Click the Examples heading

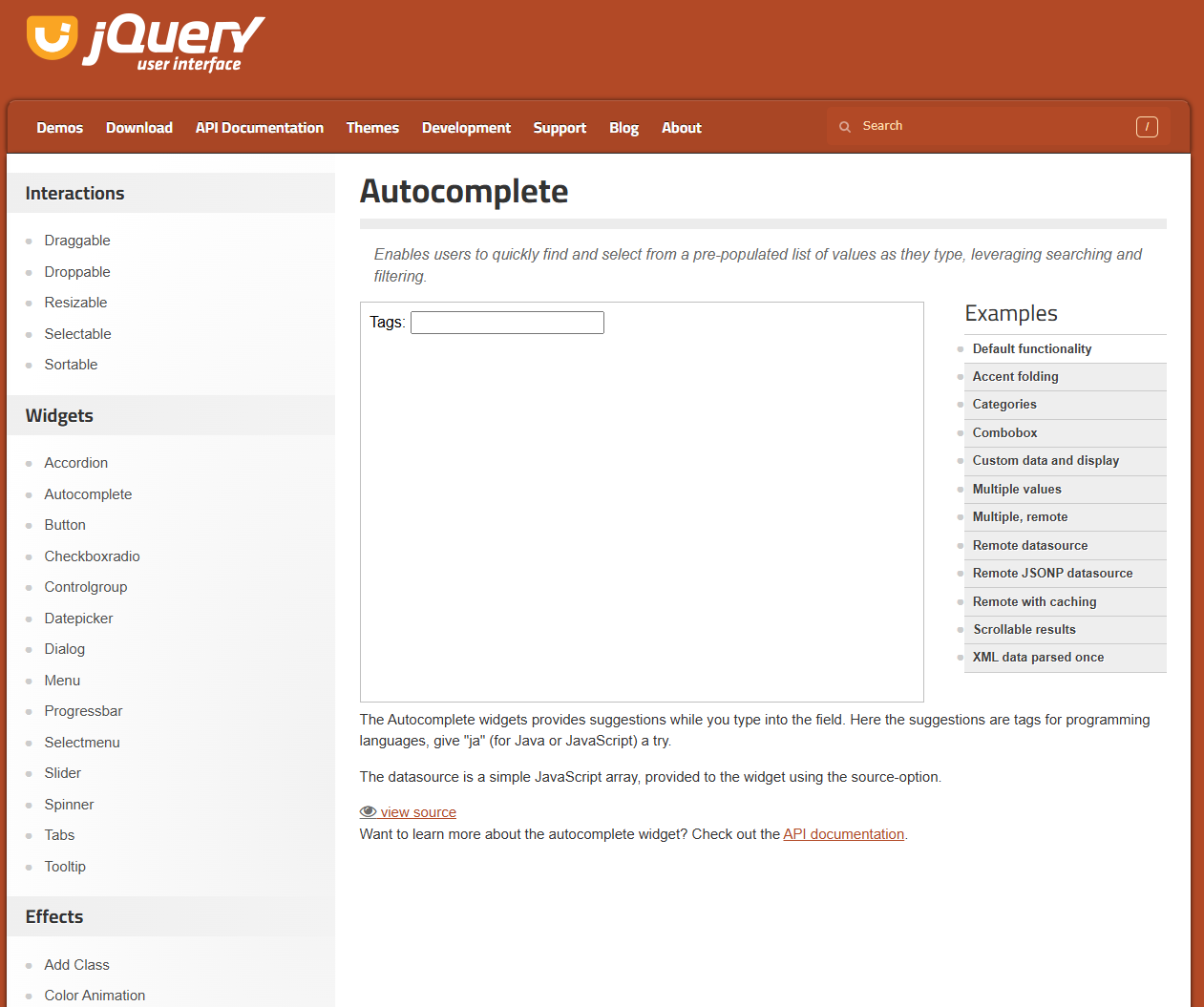(1011, 314)
